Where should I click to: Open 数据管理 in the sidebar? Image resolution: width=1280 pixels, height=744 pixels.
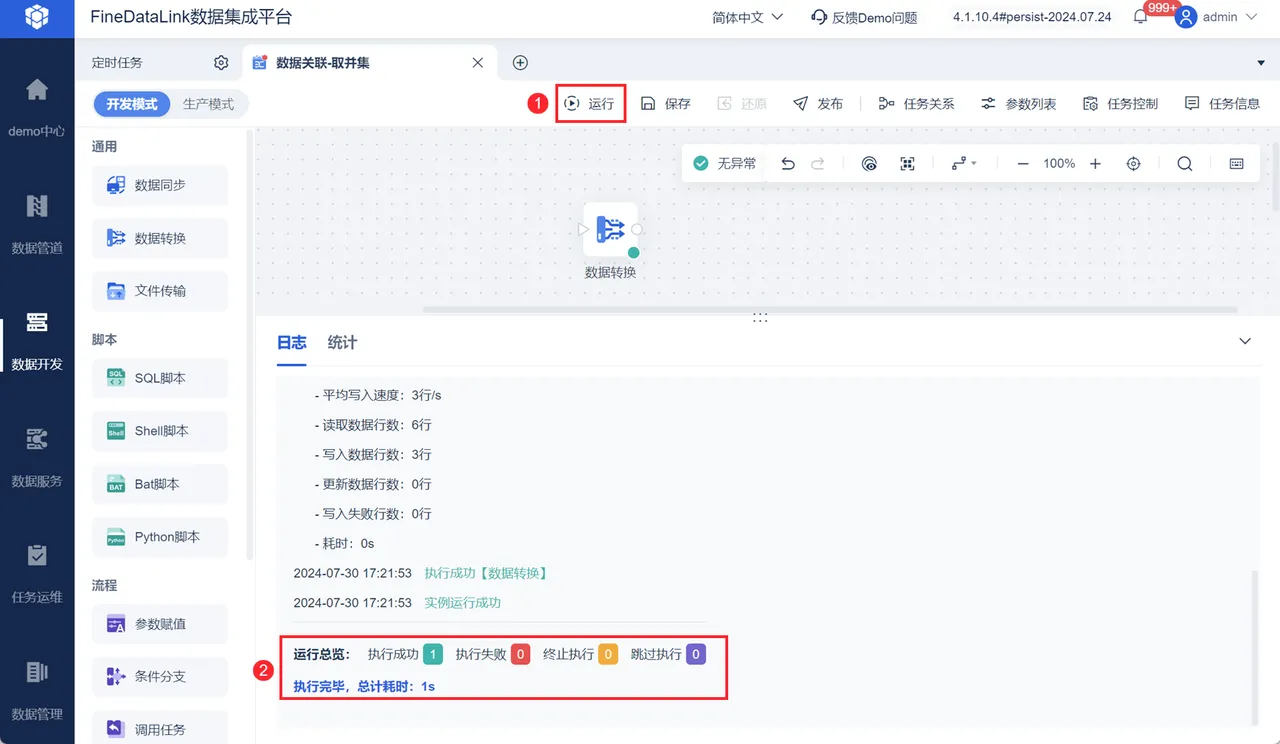(x=37, y=690)
